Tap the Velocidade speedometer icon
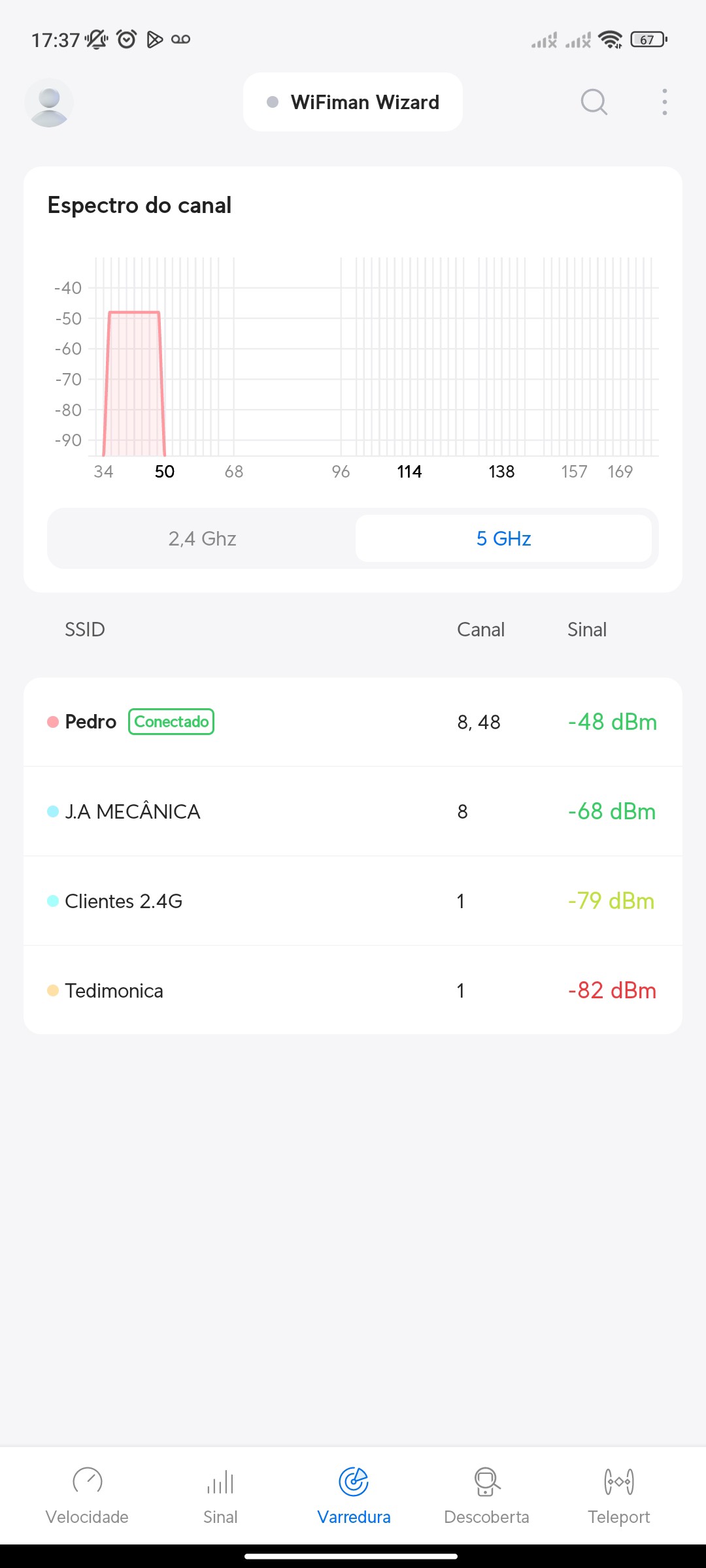 click(87, 1480)
